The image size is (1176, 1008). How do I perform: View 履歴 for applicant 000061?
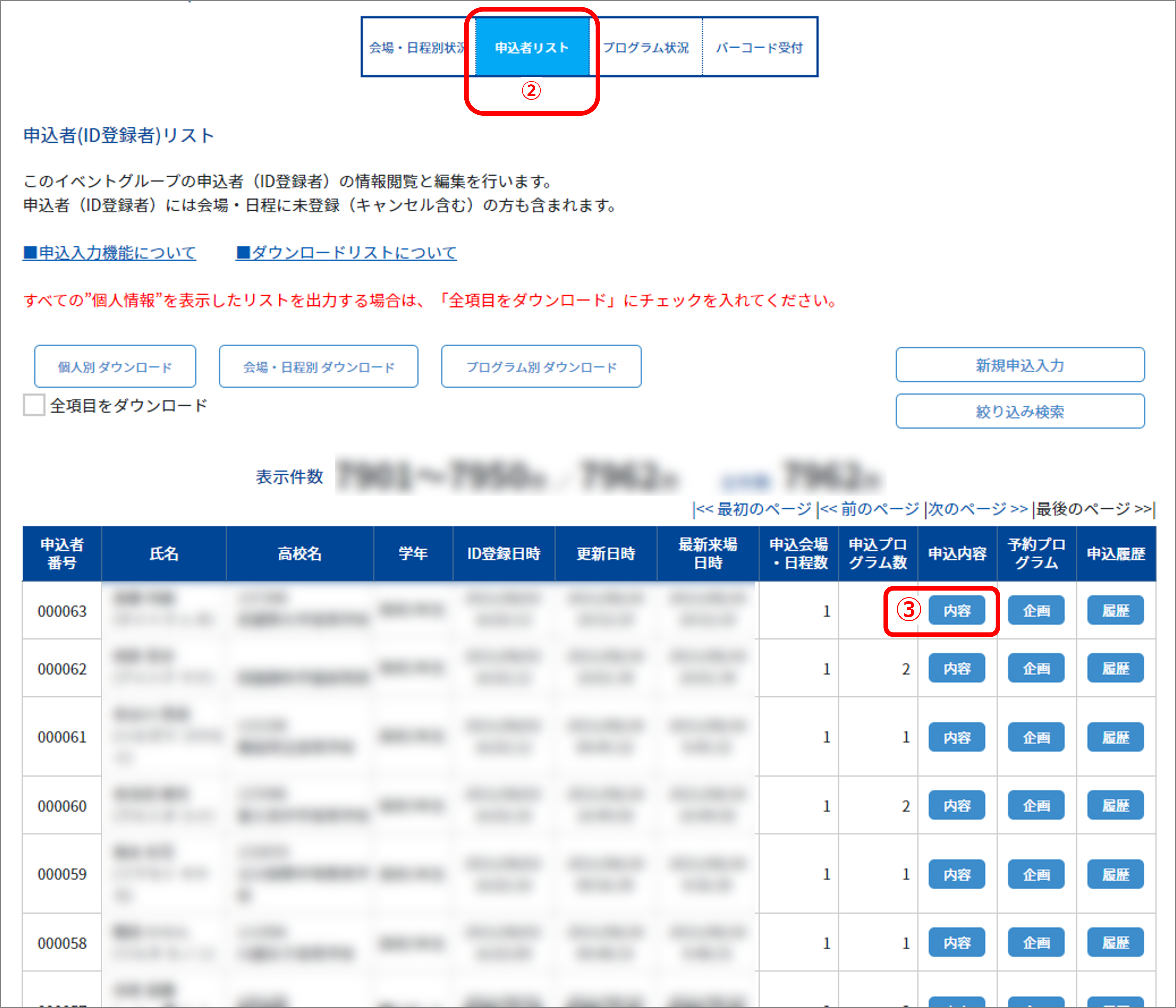1116,737
